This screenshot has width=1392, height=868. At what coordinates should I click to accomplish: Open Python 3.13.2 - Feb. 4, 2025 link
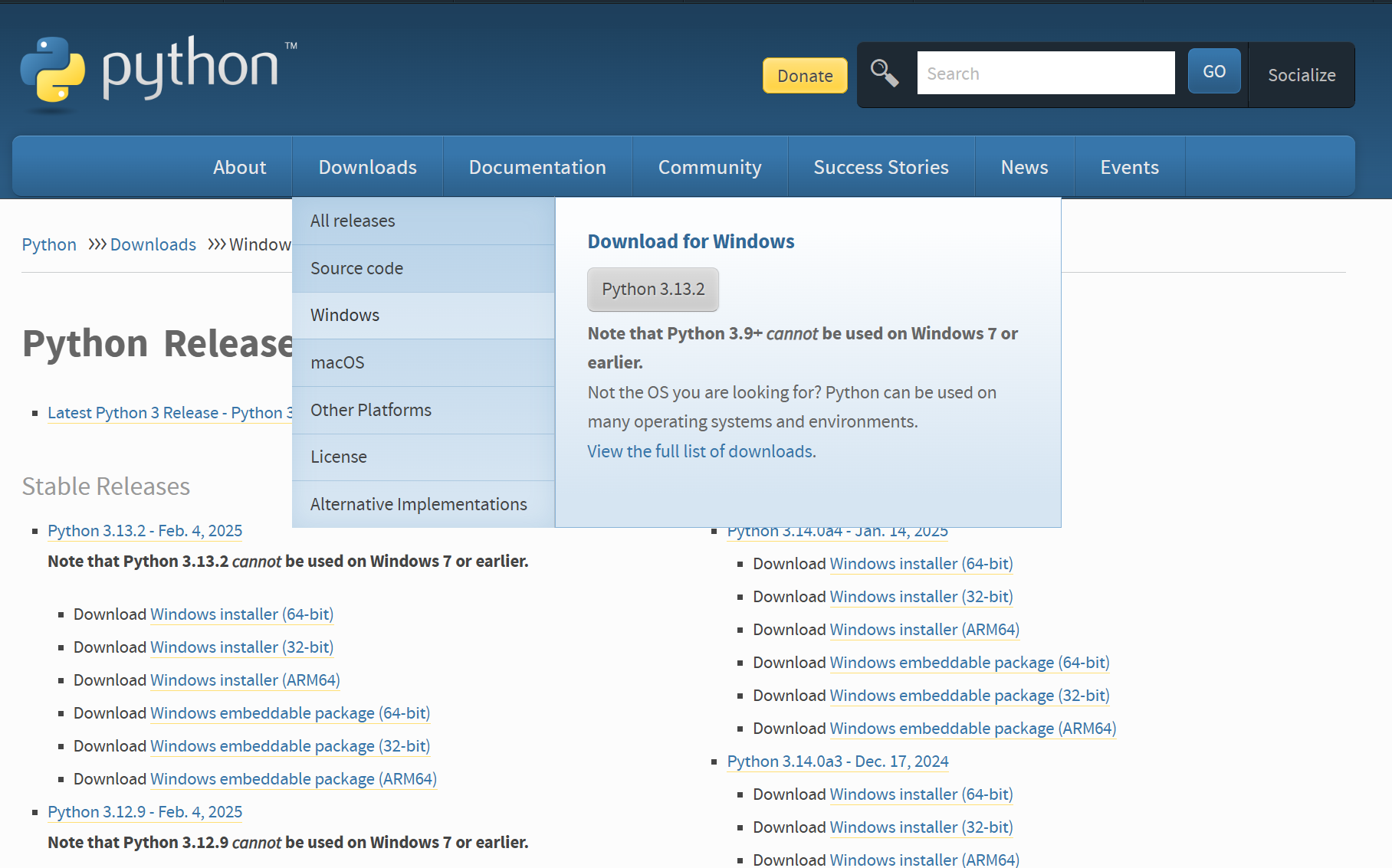145,530
